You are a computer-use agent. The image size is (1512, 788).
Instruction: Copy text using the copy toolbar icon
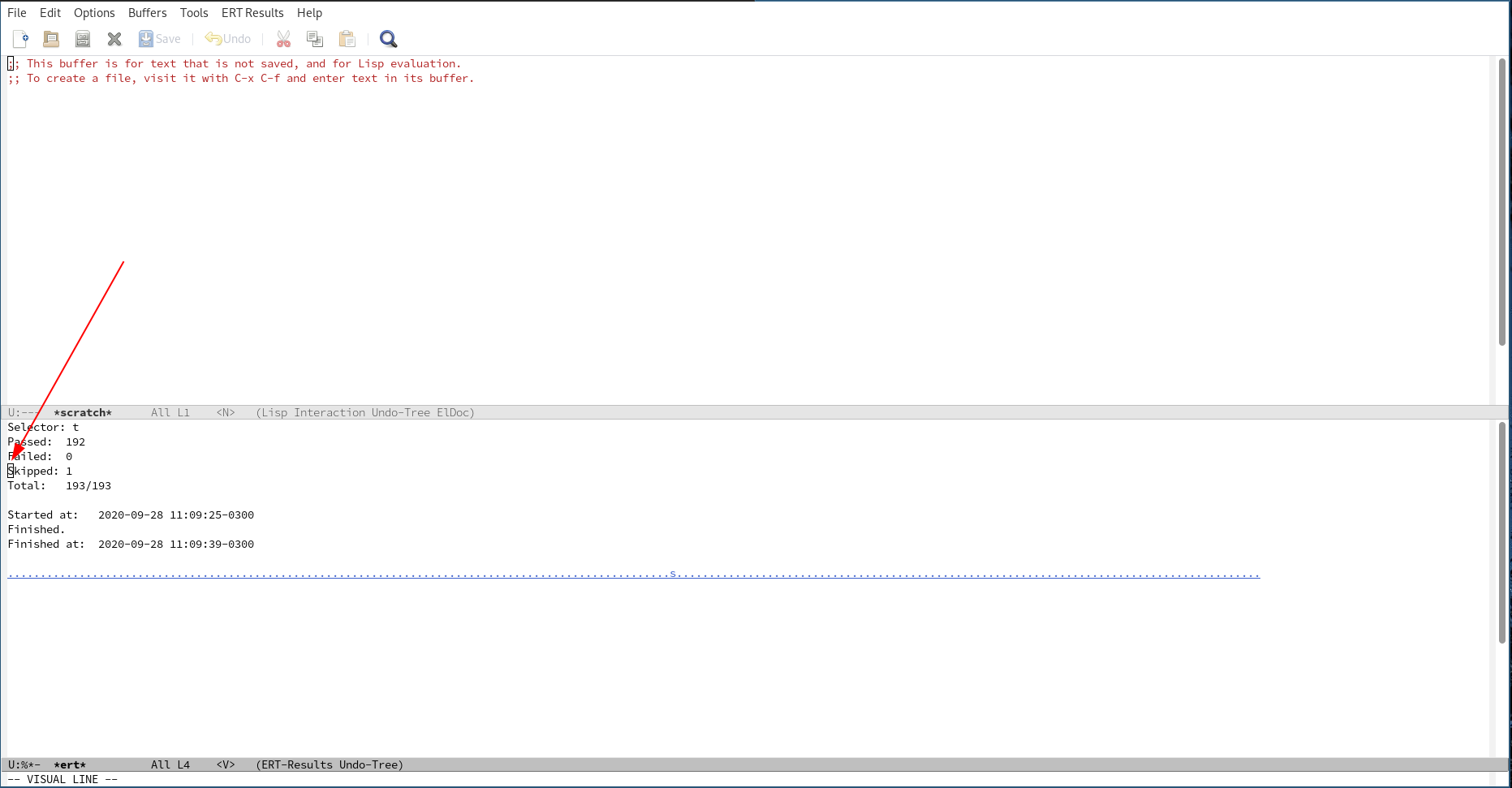(x=315, y=38)
